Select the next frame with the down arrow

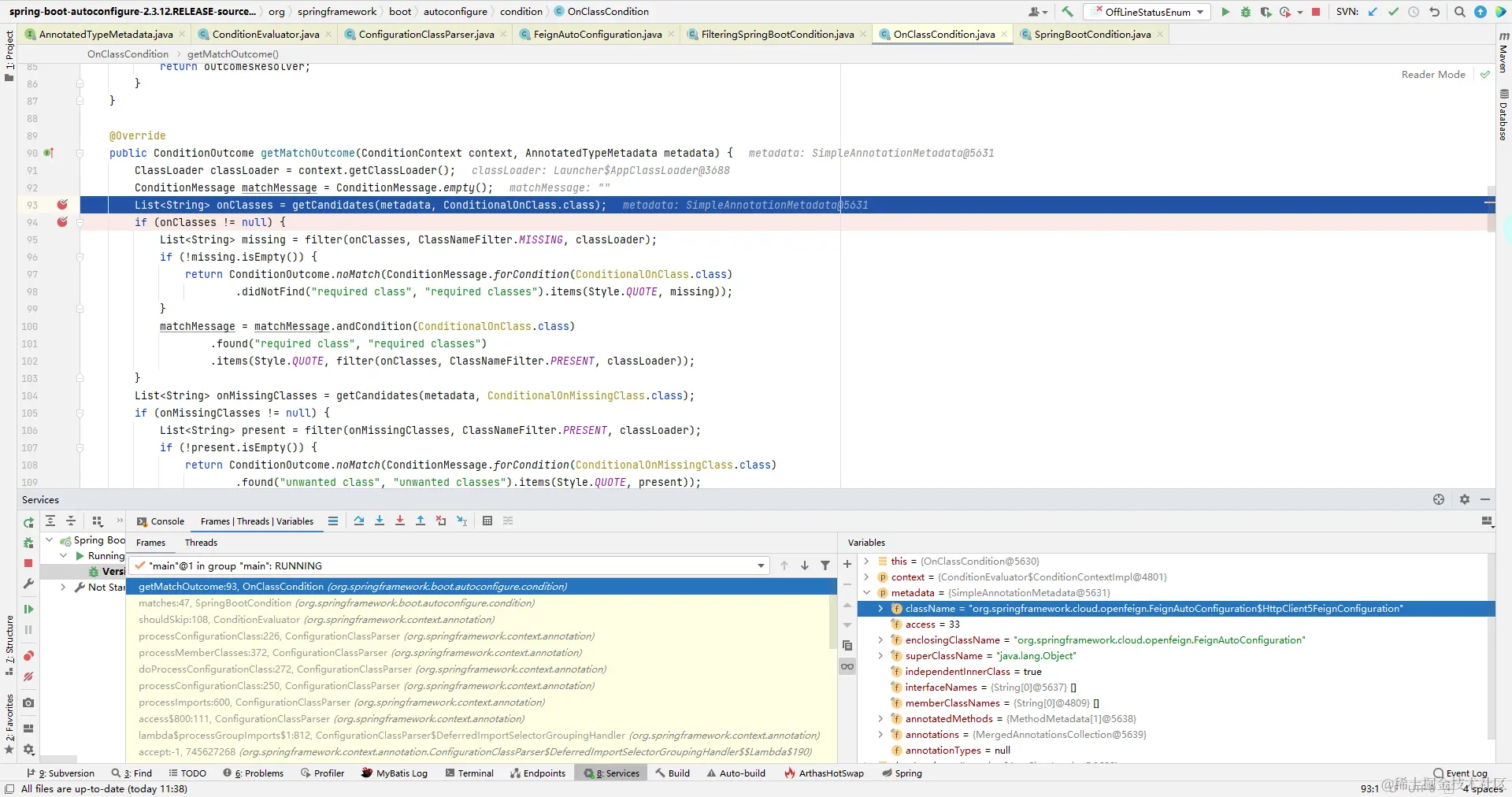pos(805,565)
